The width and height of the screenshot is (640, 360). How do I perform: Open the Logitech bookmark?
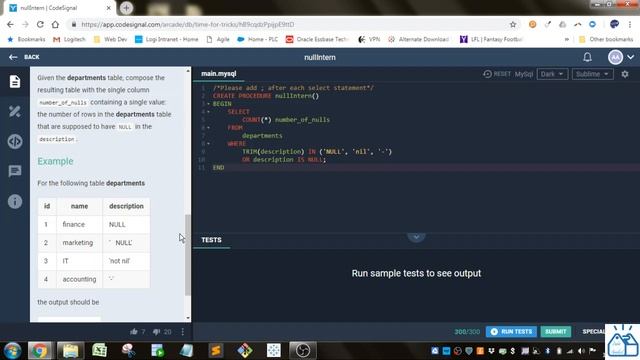[69, 39]
